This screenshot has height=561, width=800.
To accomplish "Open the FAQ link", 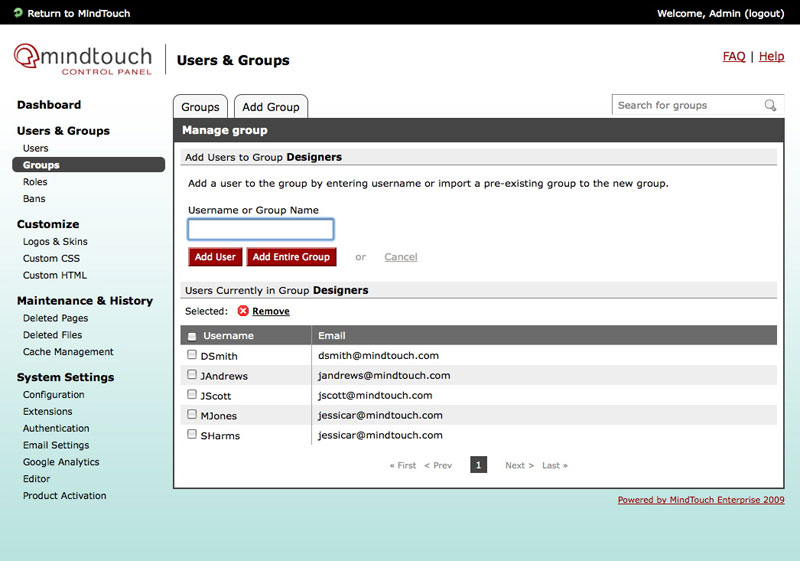I will pos(733,57).
